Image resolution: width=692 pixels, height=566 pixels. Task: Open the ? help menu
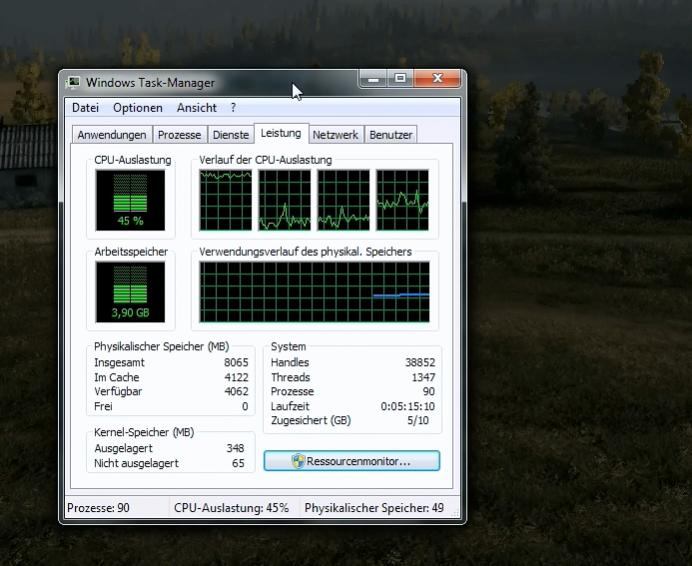click(233, 108)
